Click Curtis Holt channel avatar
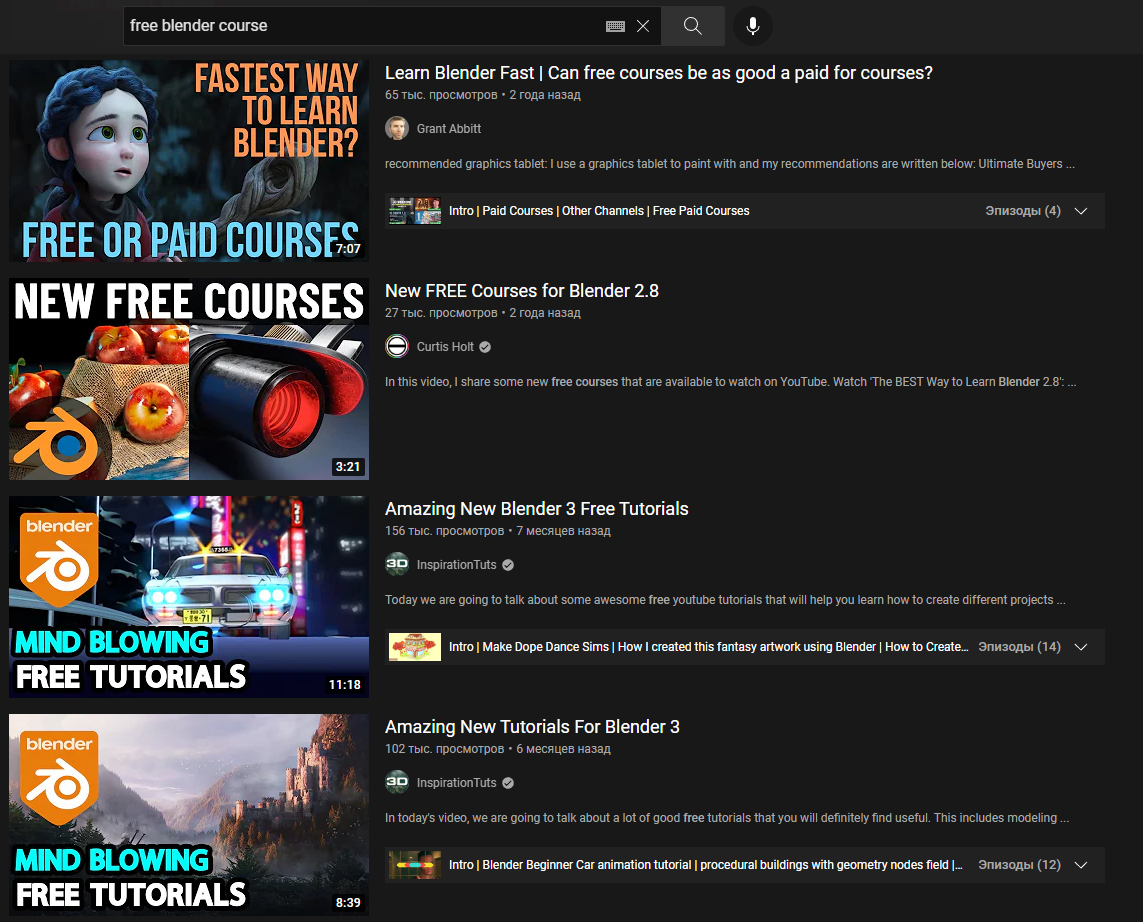The height and width of the screenshot is (922, 1143). (x=397, y=346)
